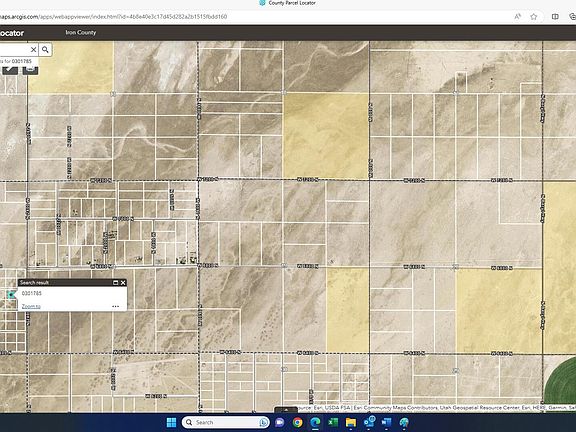
Task: Click the magnifier search button
Action: coord(45,50)
